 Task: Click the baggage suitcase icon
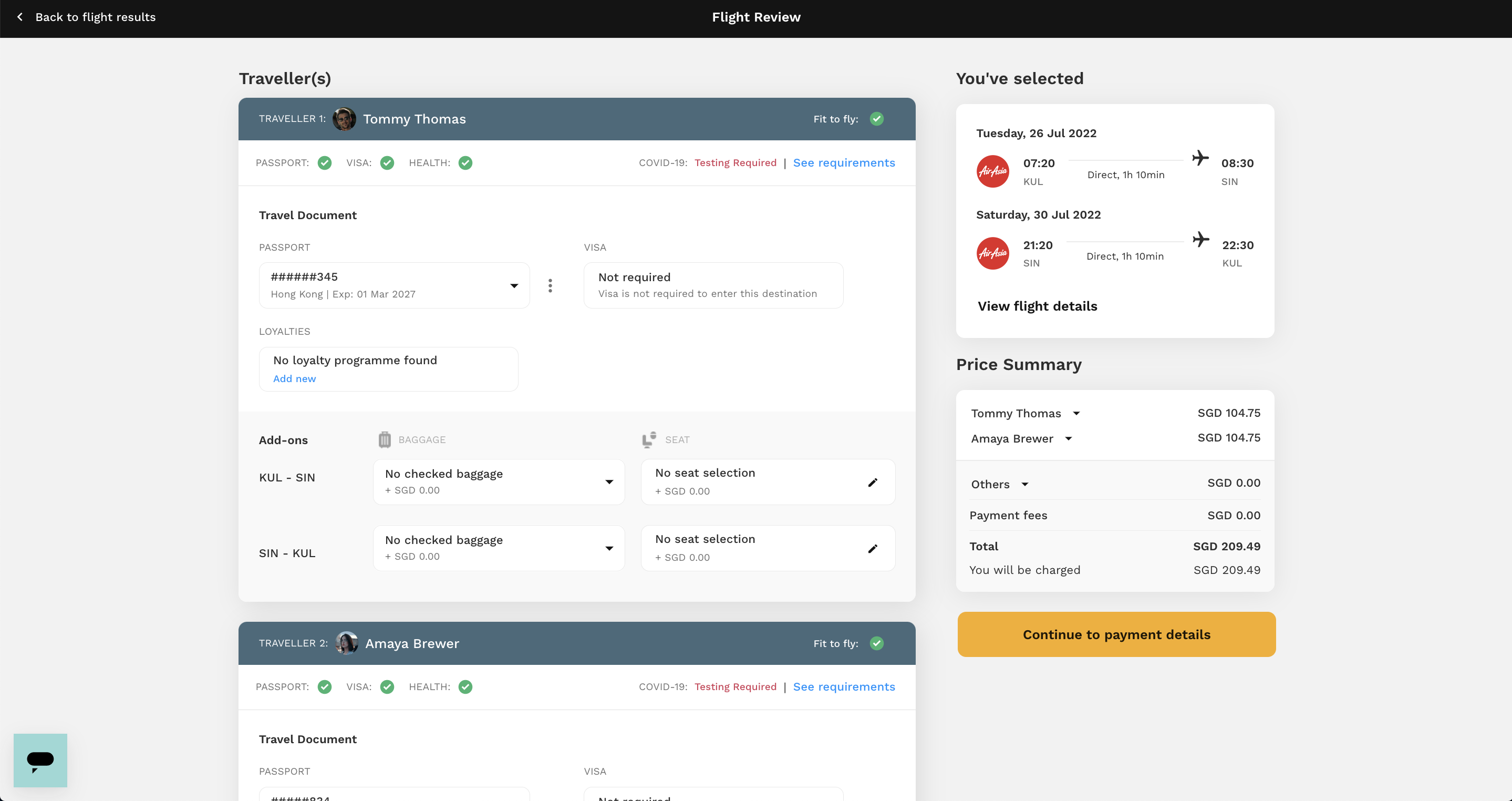[x=385, y=440]
